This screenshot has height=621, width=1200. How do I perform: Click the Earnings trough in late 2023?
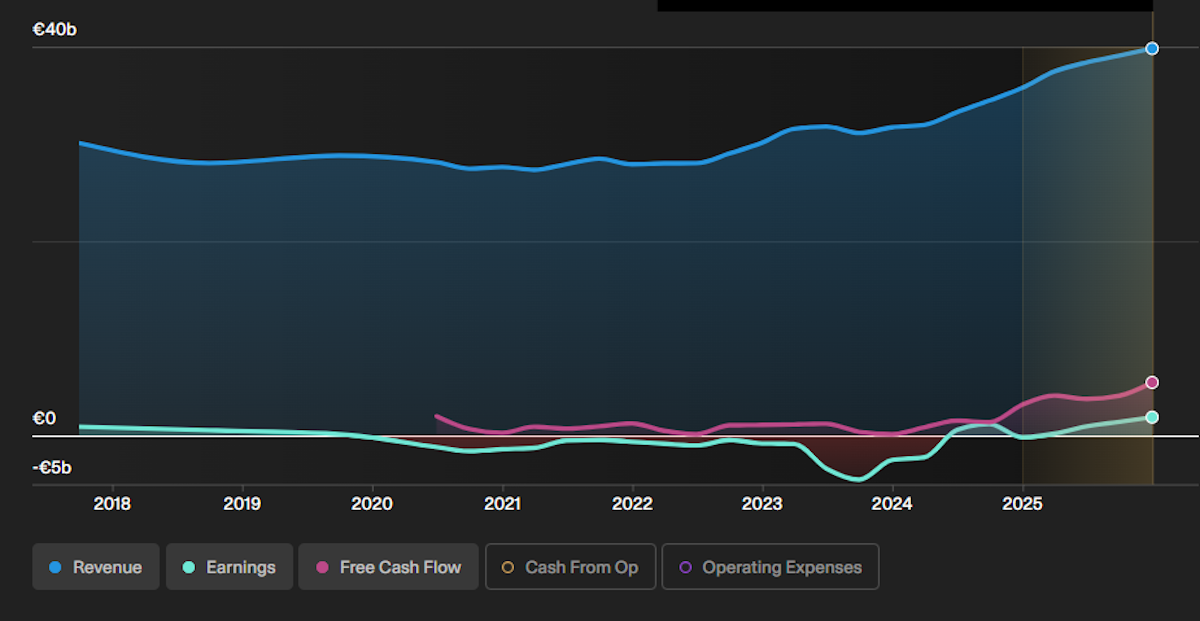857,480
